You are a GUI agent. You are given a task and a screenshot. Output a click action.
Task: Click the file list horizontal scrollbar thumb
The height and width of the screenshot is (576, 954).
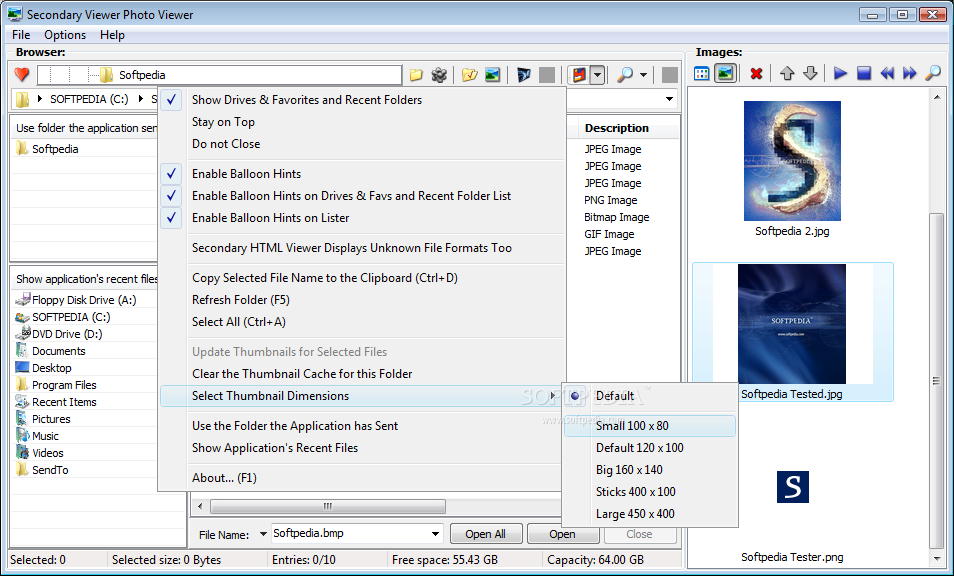point(328,506)
